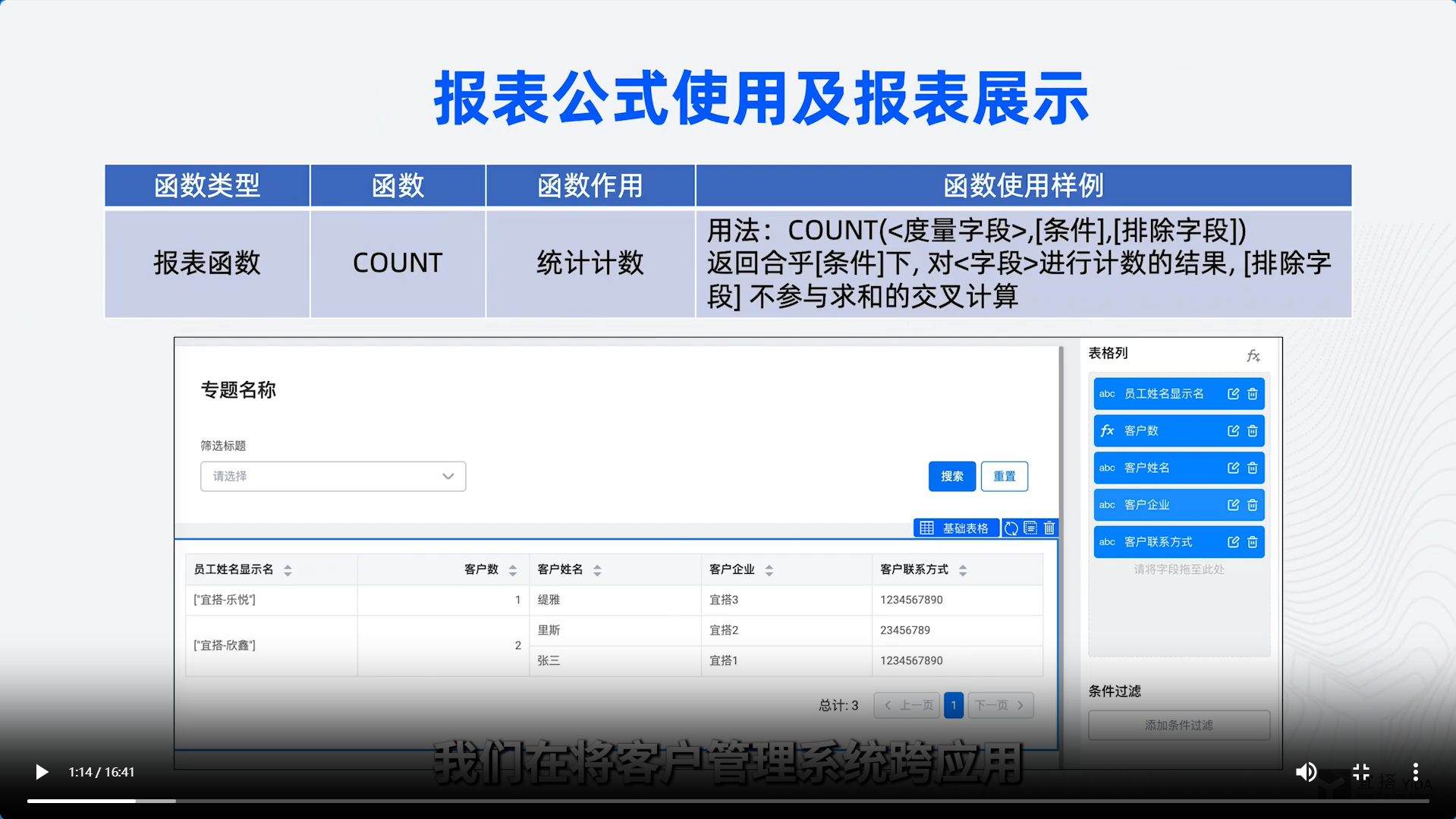The width and height of the screenshot is (1456, 819).
Task: Click the 请将字段拖至此处 drop area
Action: click(1179, 569)
